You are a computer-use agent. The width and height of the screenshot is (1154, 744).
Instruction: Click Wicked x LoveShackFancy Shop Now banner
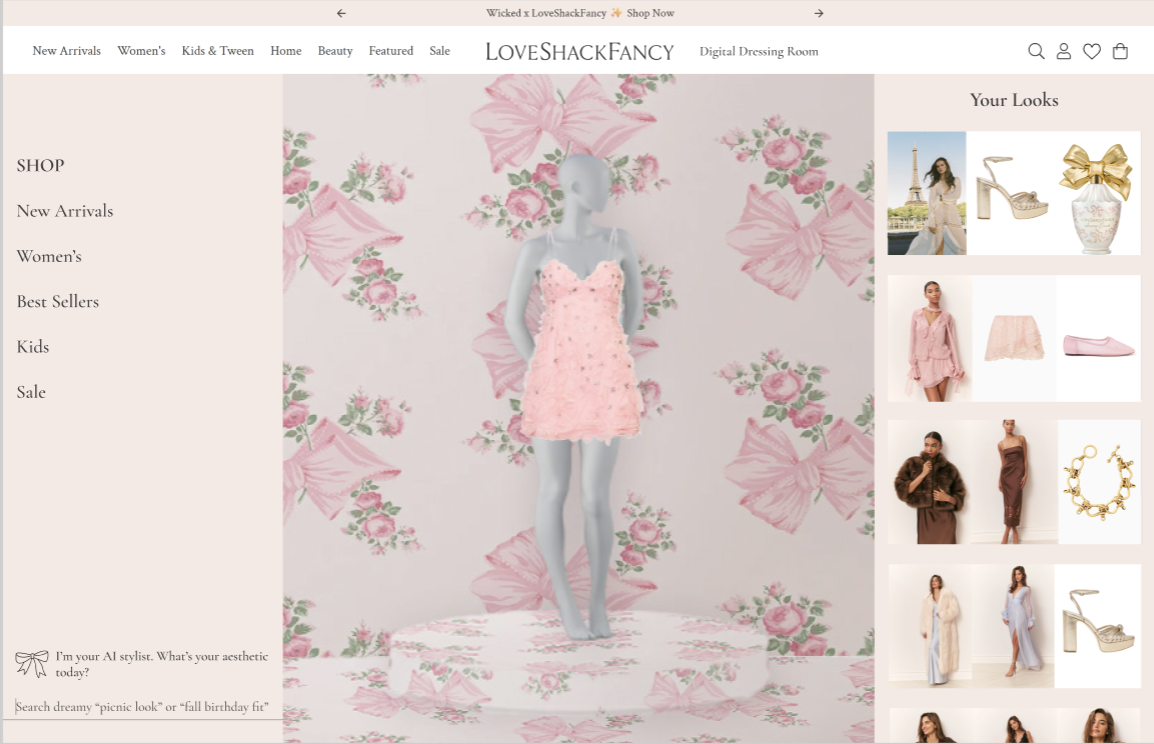580,13
